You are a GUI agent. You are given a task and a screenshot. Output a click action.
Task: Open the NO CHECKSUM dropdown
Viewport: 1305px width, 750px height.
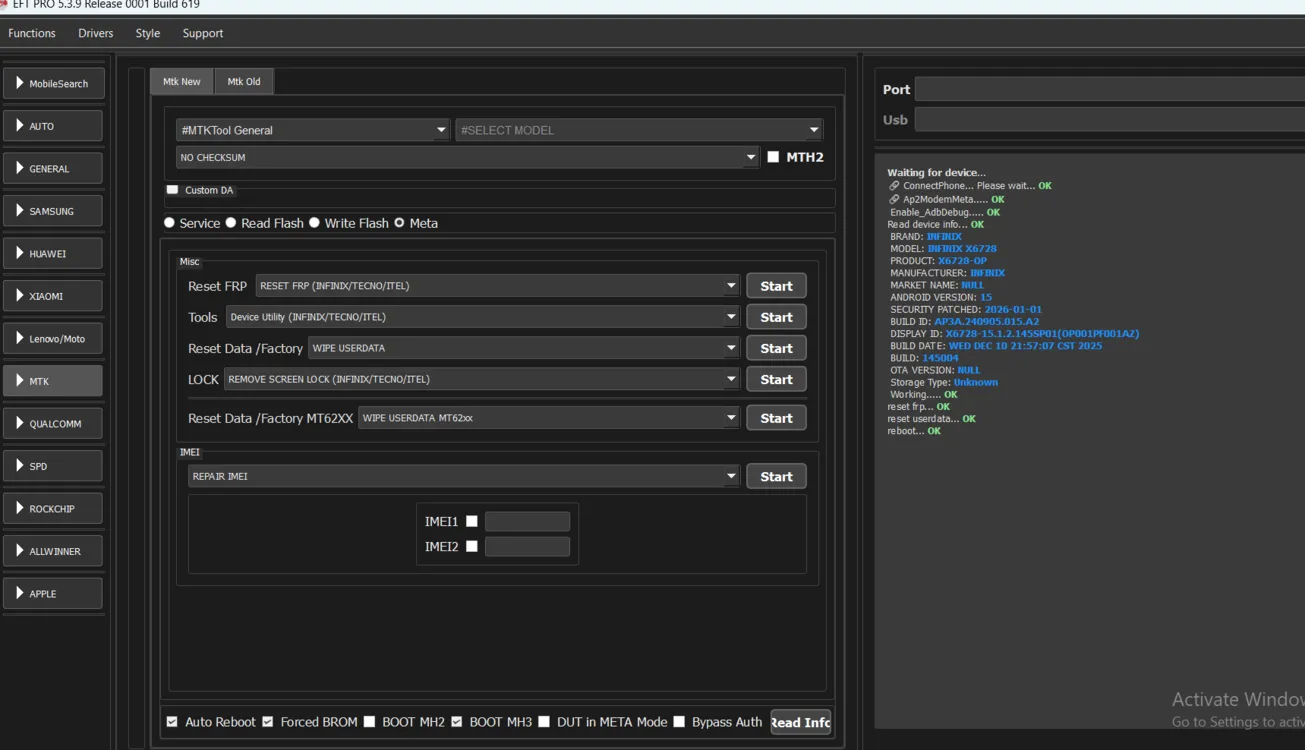tap(467, 157)
